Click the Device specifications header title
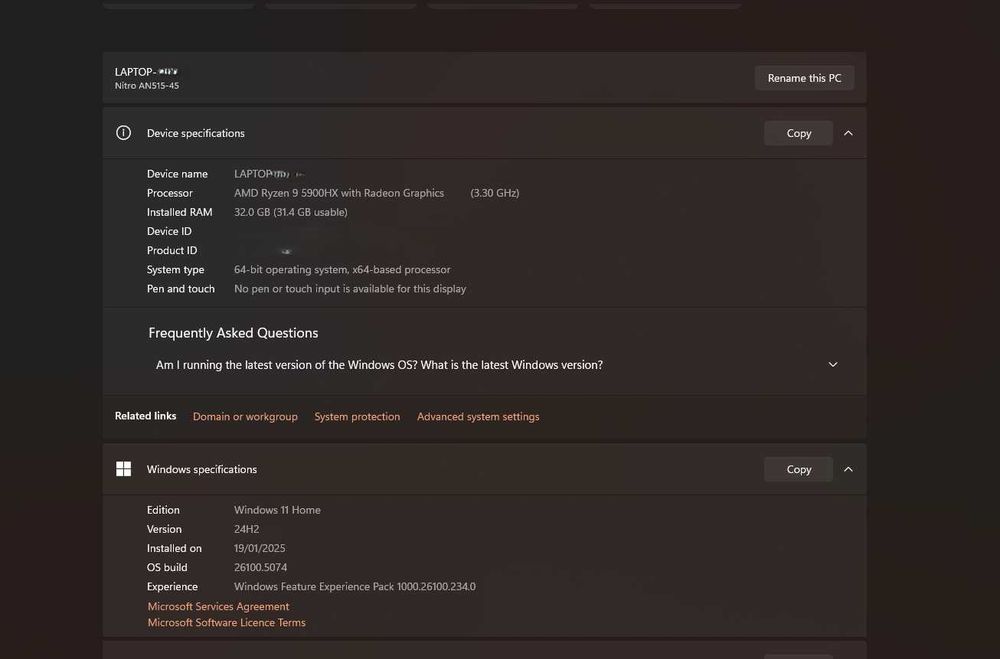 (x=196, y=133)
